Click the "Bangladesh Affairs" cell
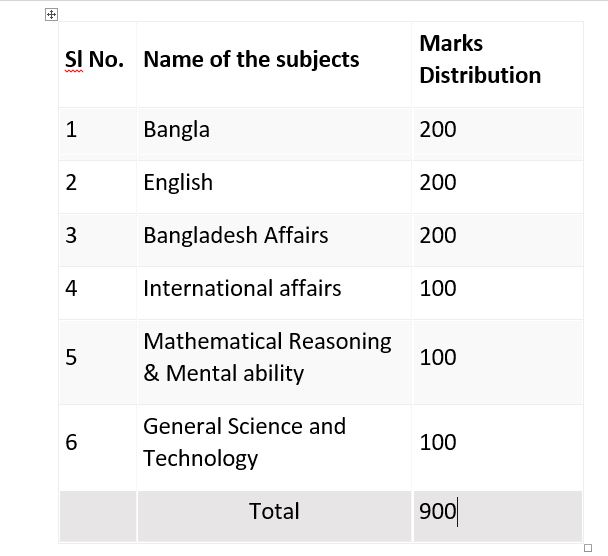Image resolution: width=608 pixels, height=556 pixels. click(x=236, y=236)
